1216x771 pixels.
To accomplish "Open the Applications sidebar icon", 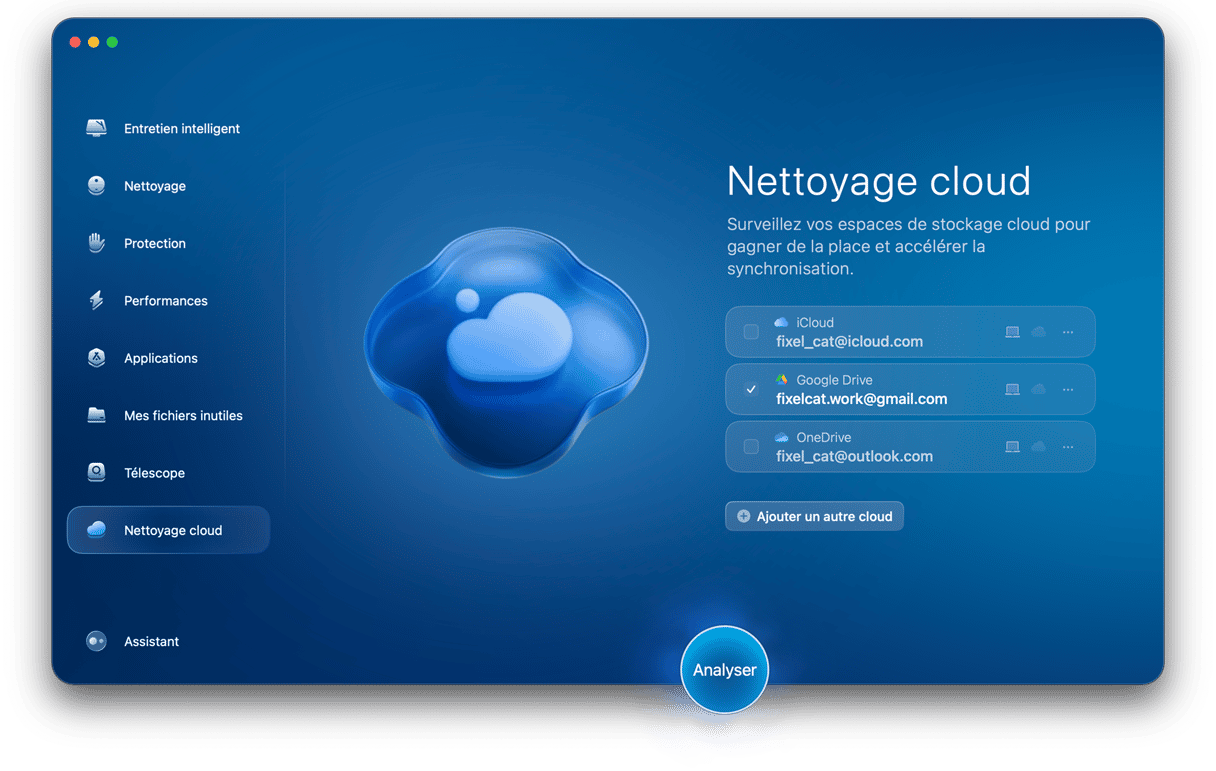I will (96, 358).
